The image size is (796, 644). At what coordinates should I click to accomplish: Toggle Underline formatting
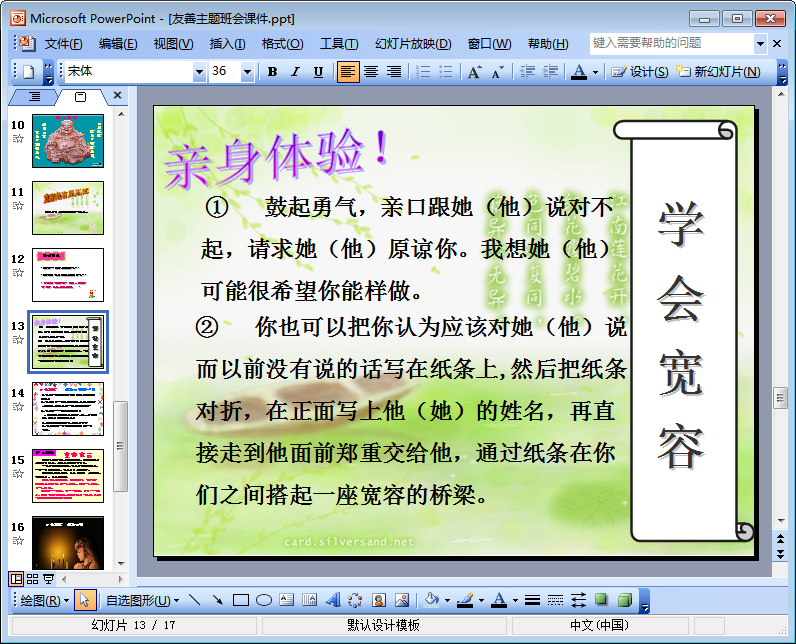tap(318, 72)
